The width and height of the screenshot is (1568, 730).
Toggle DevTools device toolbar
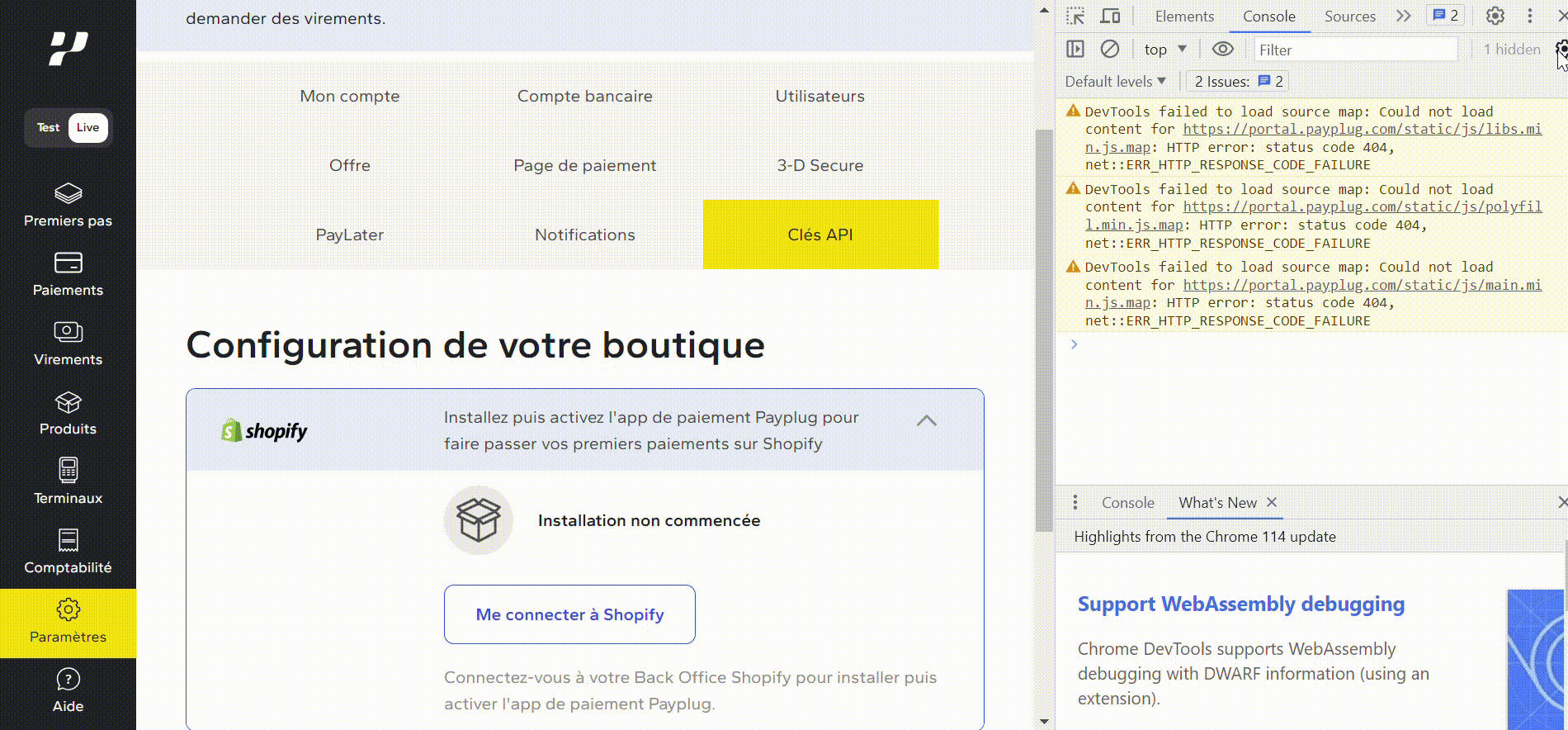(1111, 16)
